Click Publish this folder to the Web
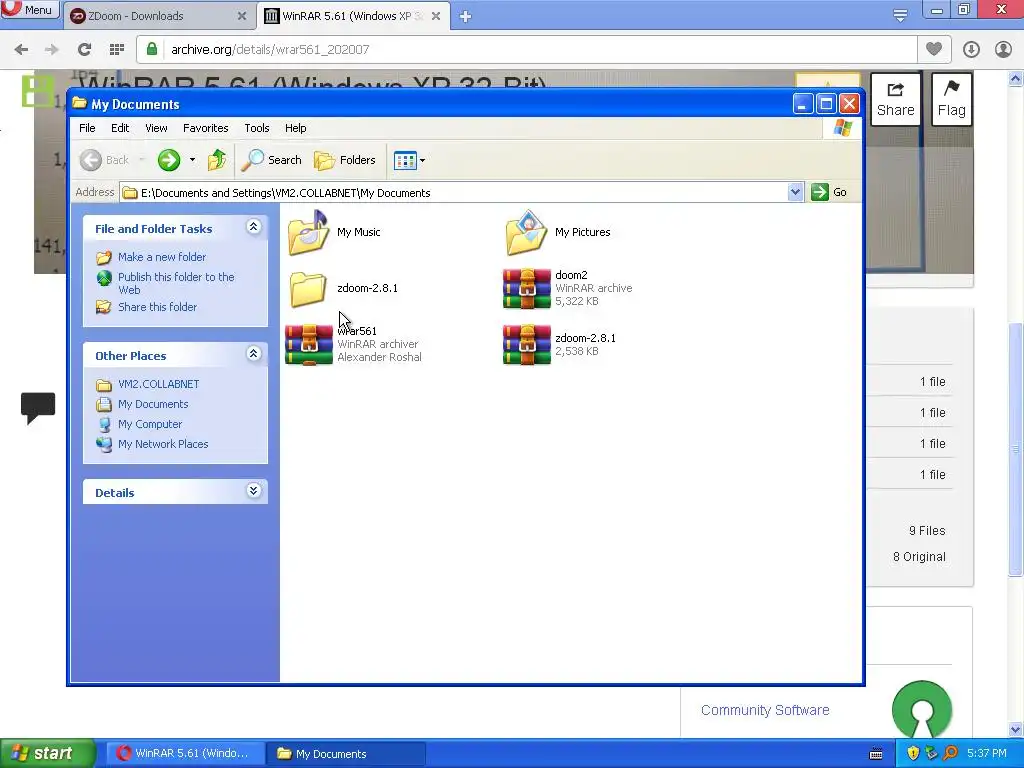 point(176,283)
